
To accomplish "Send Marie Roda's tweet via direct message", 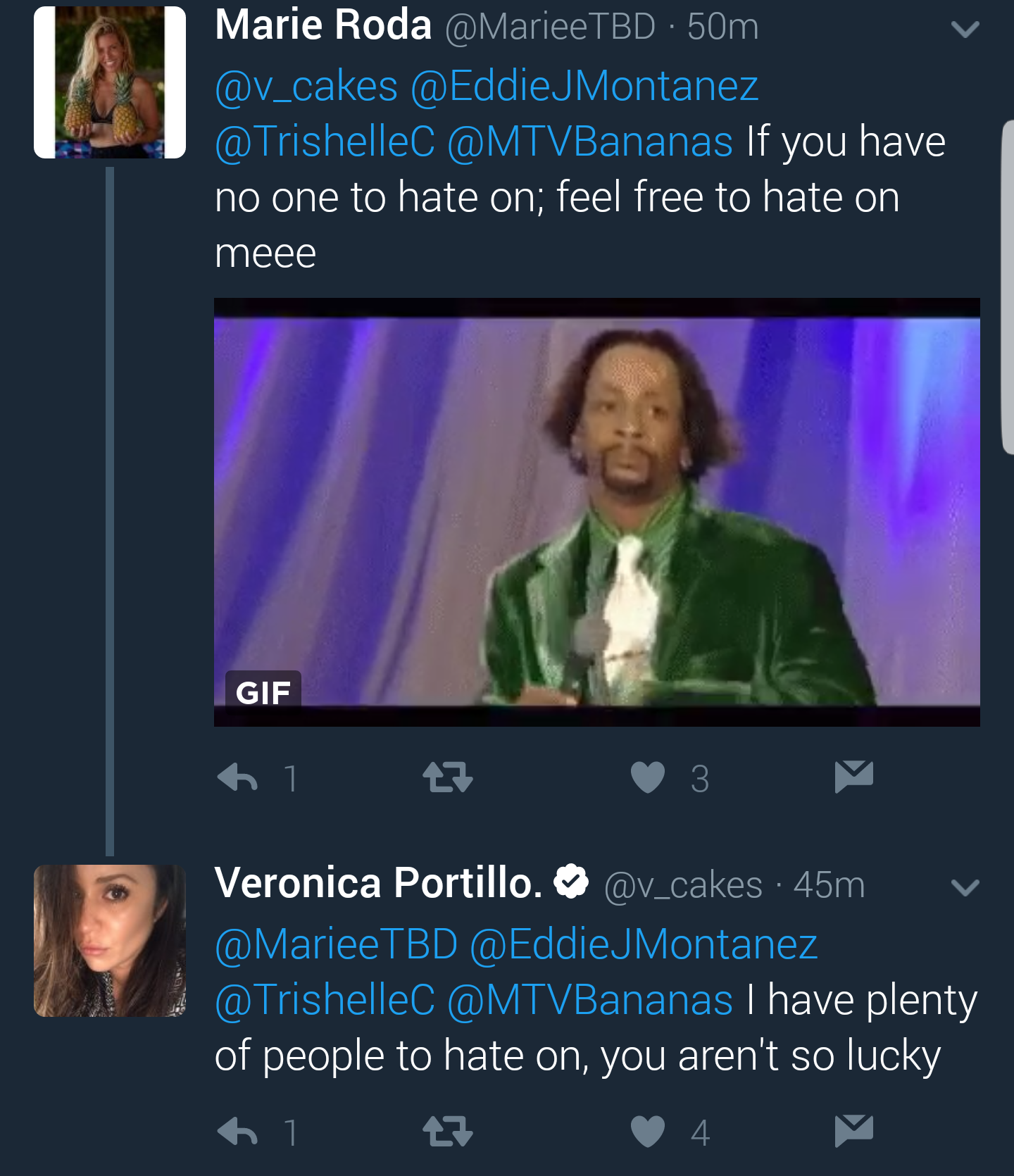I will coord(854,777).
